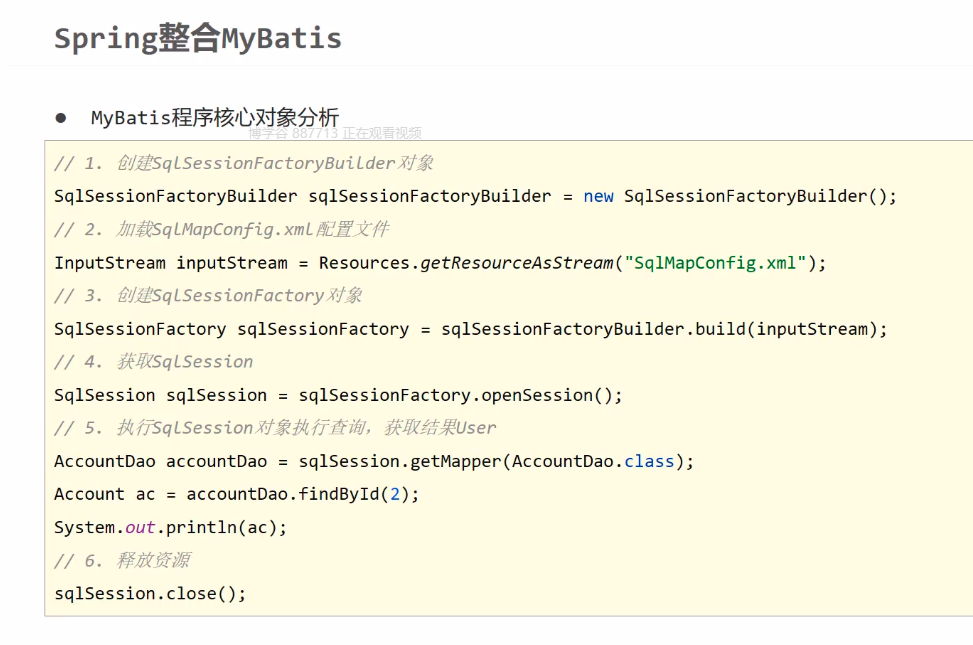This screenshot has width=973, height=645.
Task: Click the comment about executing the query
Action: coord(275,427)
